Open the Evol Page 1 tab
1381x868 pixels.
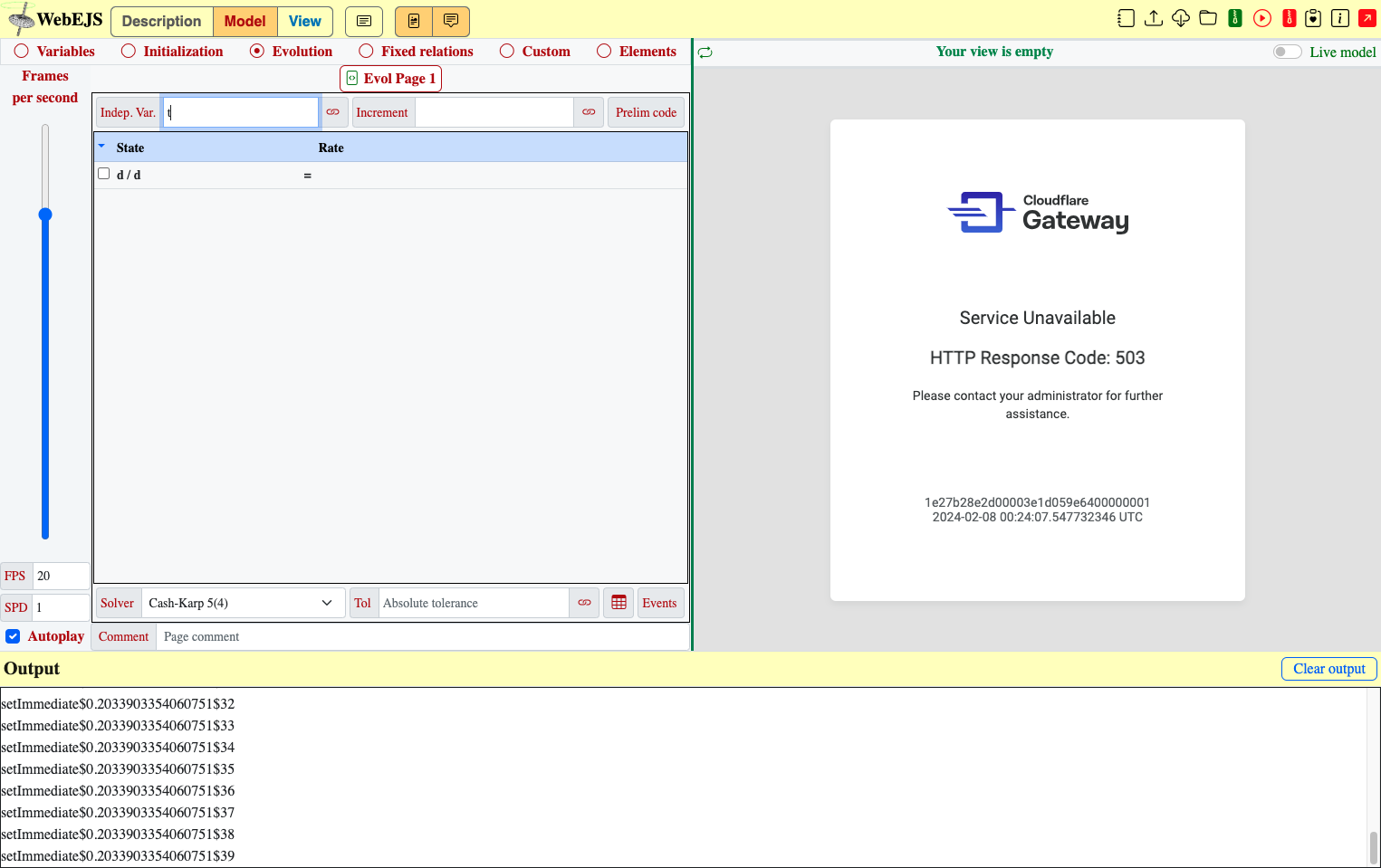click(x=391, y=79)
